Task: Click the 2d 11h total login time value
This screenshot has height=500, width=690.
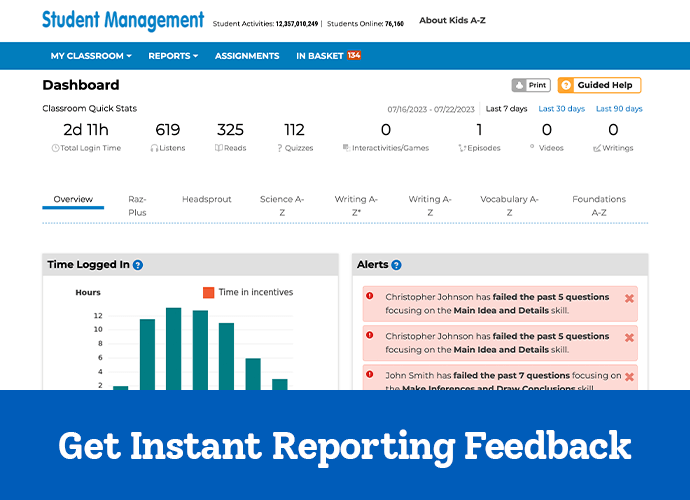Action: click(86, 130)
